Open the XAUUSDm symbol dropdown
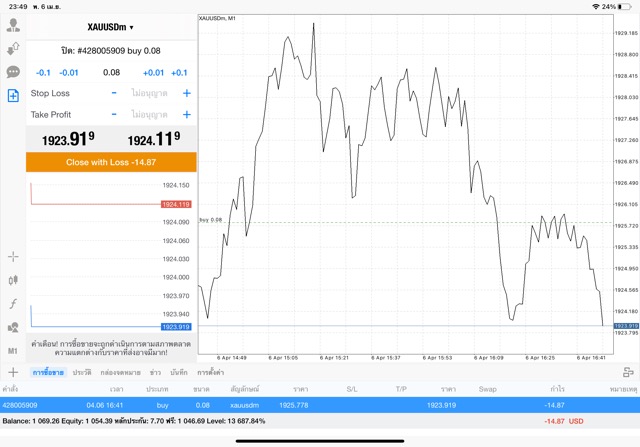The width and height of the screenshot is (640, 447). coord(111,27)
